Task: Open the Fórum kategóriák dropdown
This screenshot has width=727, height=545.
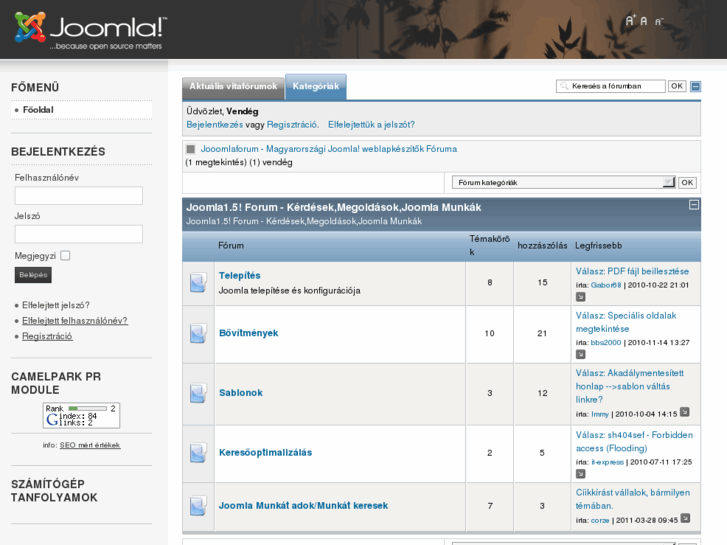Action: tap(563, 182)
